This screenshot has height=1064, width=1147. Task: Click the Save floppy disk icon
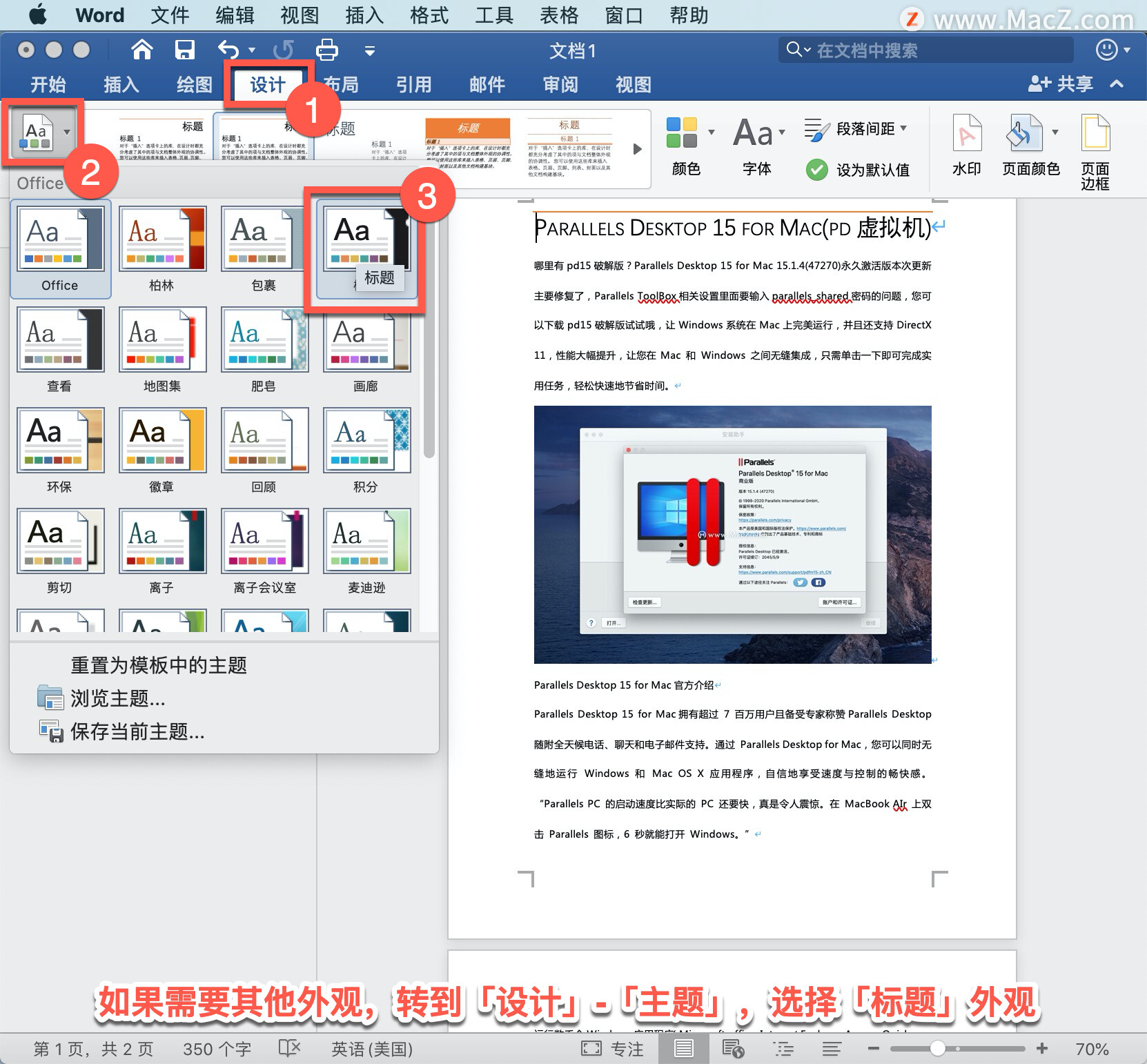(x=184, y=50)
